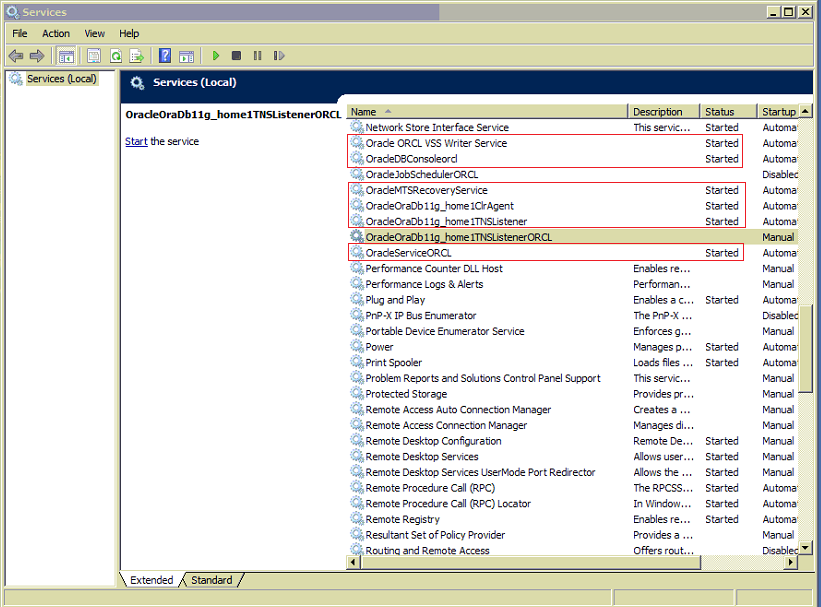Open the File menu
Viewport: 821px width, 607px height.
20,34
